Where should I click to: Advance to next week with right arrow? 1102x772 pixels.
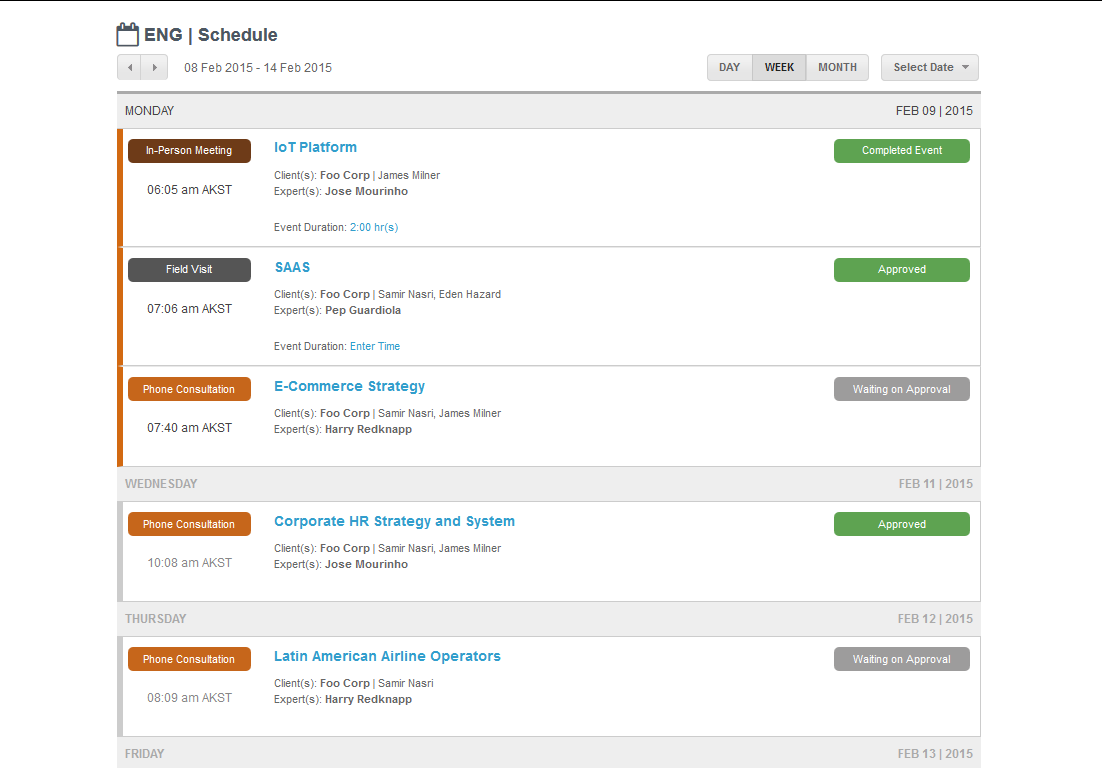(155, 67)
